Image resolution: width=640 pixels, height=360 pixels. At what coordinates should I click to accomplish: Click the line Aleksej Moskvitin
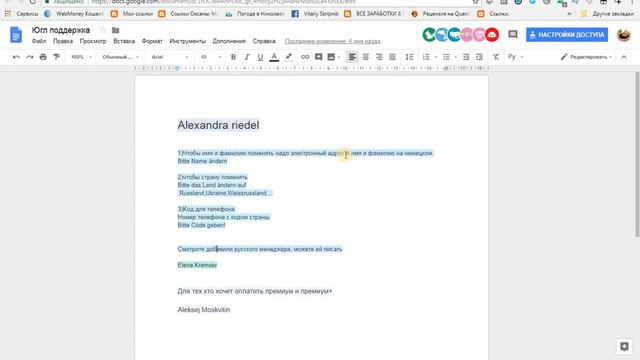pyautogui.click(x=204, y=310)
